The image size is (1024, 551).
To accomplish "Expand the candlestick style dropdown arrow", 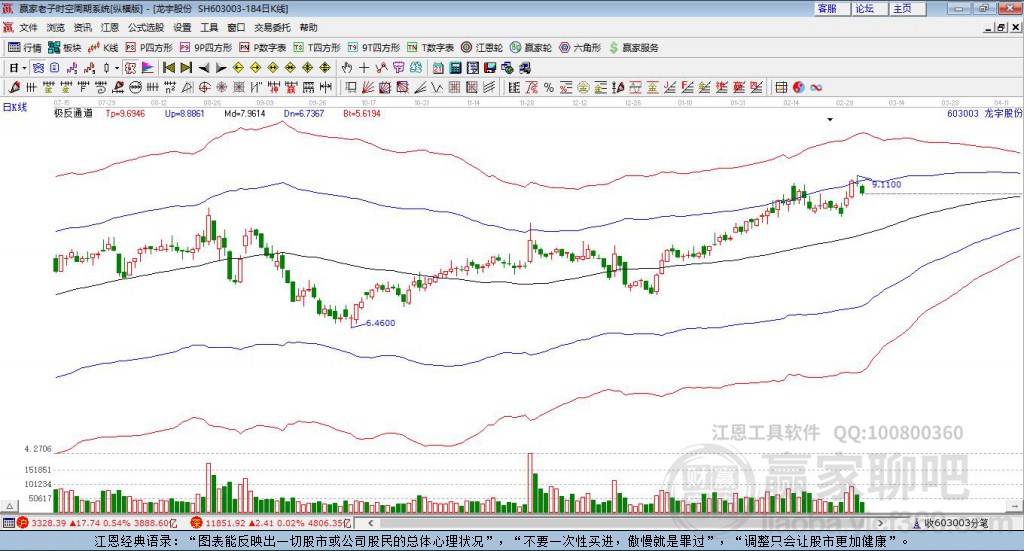I will coord(117,68).
